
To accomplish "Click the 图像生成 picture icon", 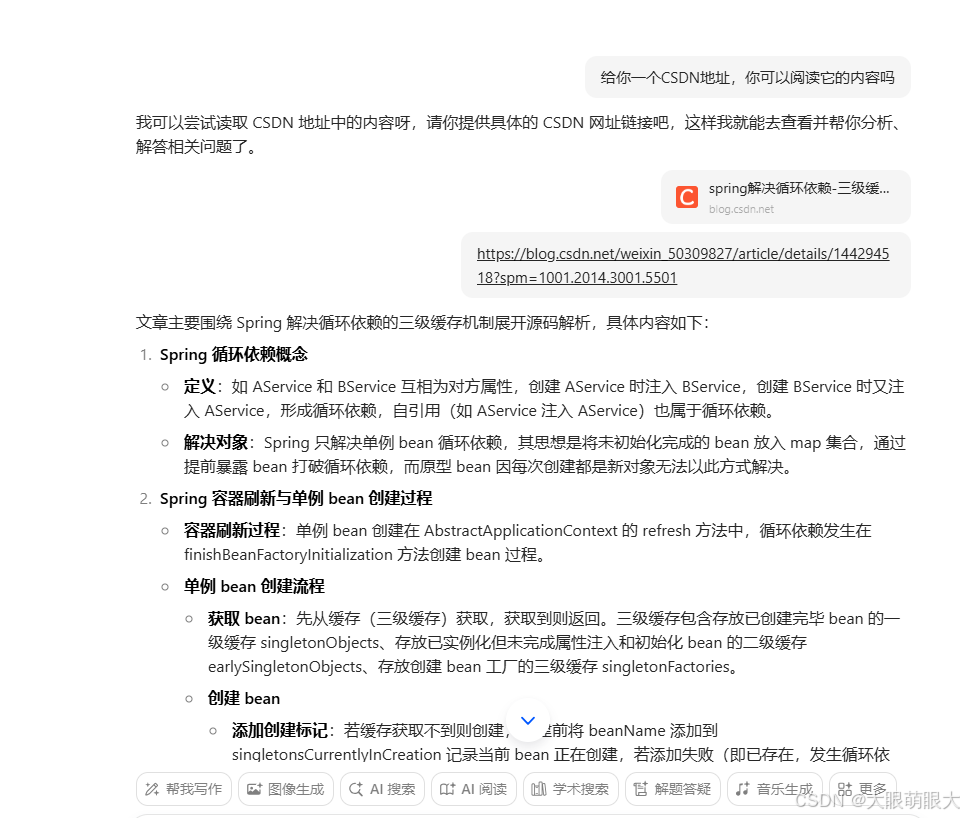I will click(254, 789).
